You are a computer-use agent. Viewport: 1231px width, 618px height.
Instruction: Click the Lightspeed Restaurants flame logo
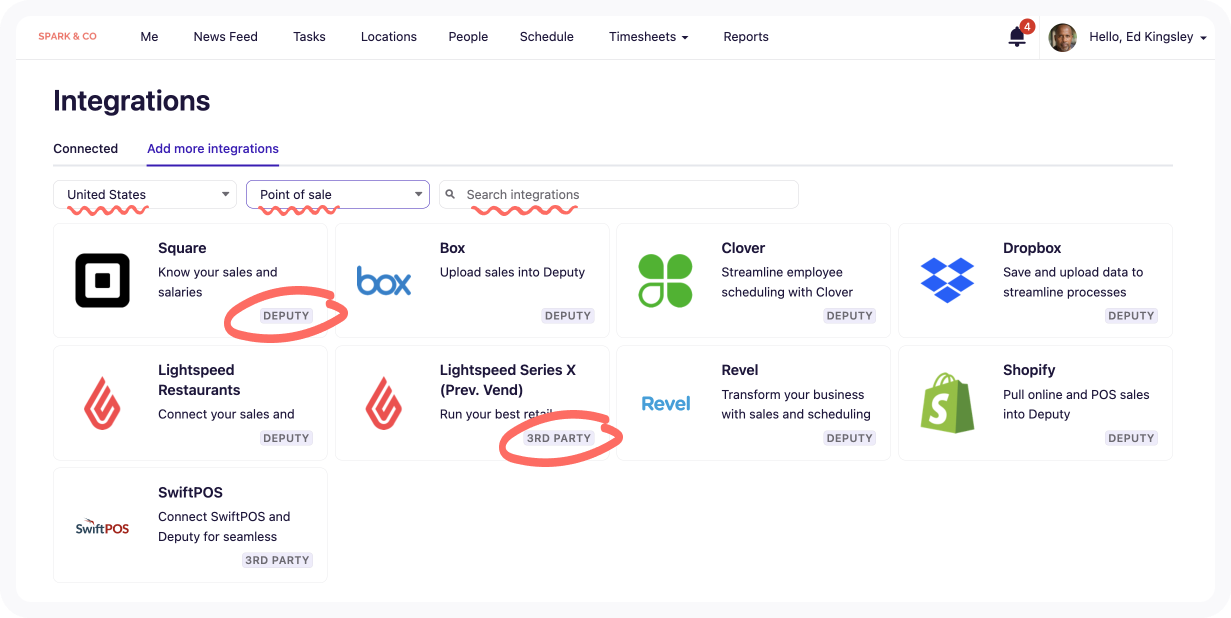pos(102,403)
